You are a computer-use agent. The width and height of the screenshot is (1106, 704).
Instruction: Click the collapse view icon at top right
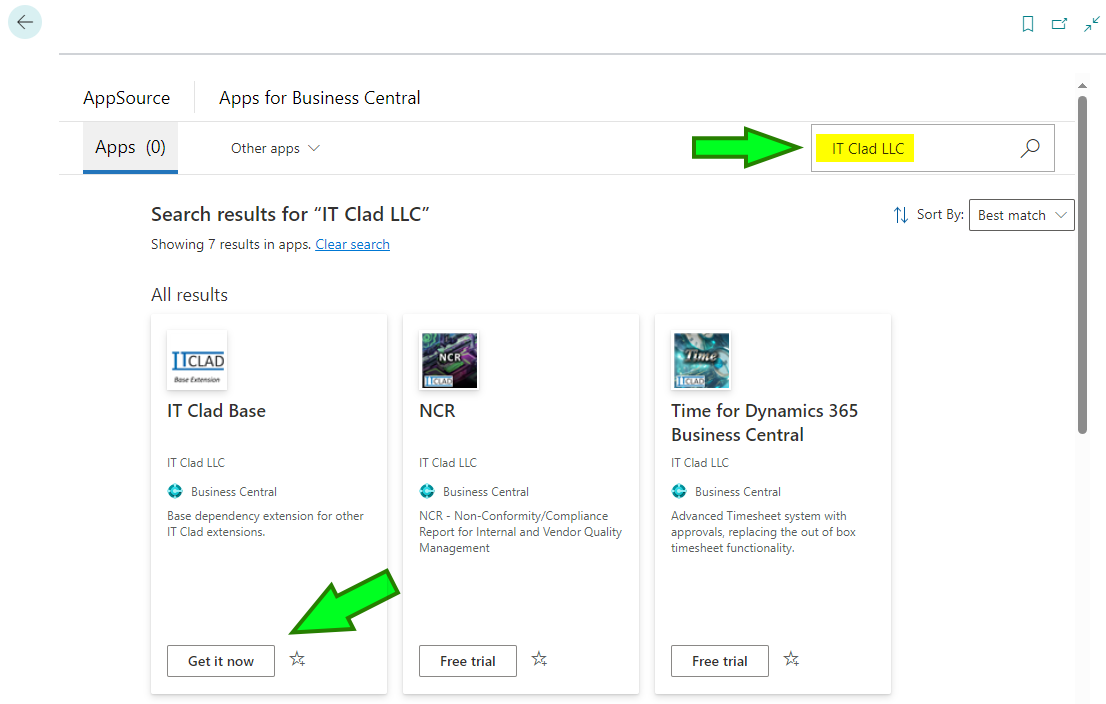click(x=1091, y=23)
